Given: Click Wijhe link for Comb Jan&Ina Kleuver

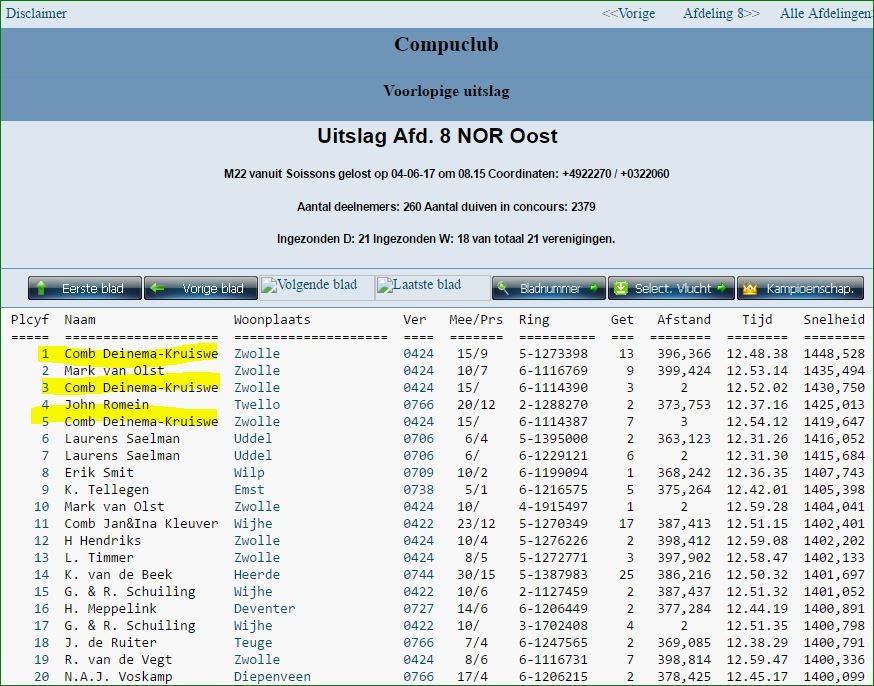Looking at the screenshot, I should (253, 524).
